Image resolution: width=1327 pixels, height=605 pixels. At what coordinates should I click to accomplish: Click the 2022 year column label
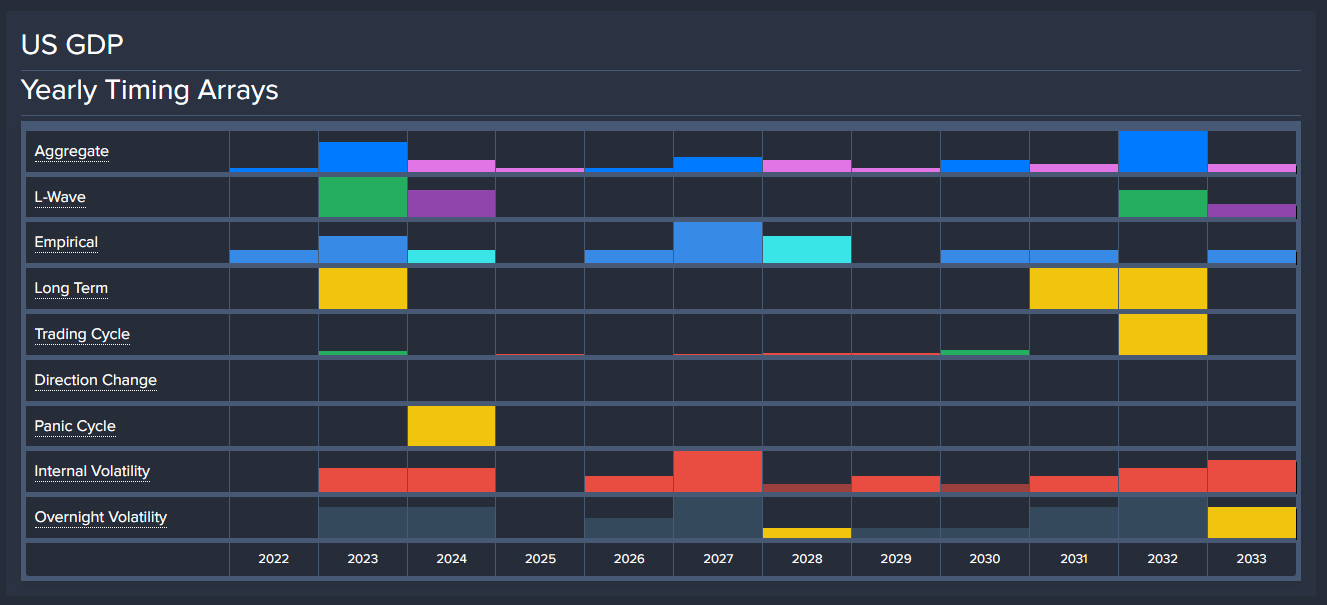[273, 559]
